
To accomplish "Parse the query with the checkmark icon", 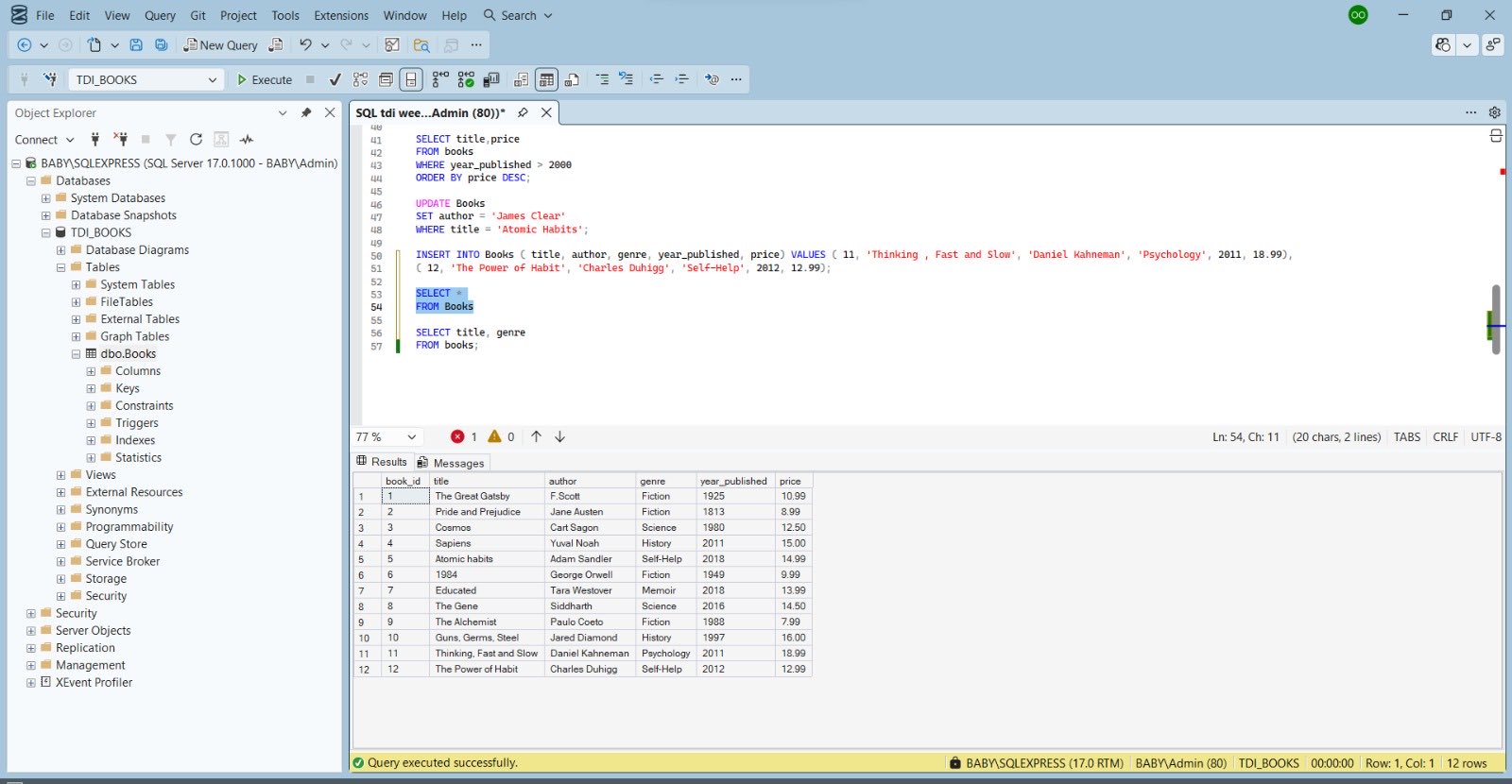I will tap(335, 80).
